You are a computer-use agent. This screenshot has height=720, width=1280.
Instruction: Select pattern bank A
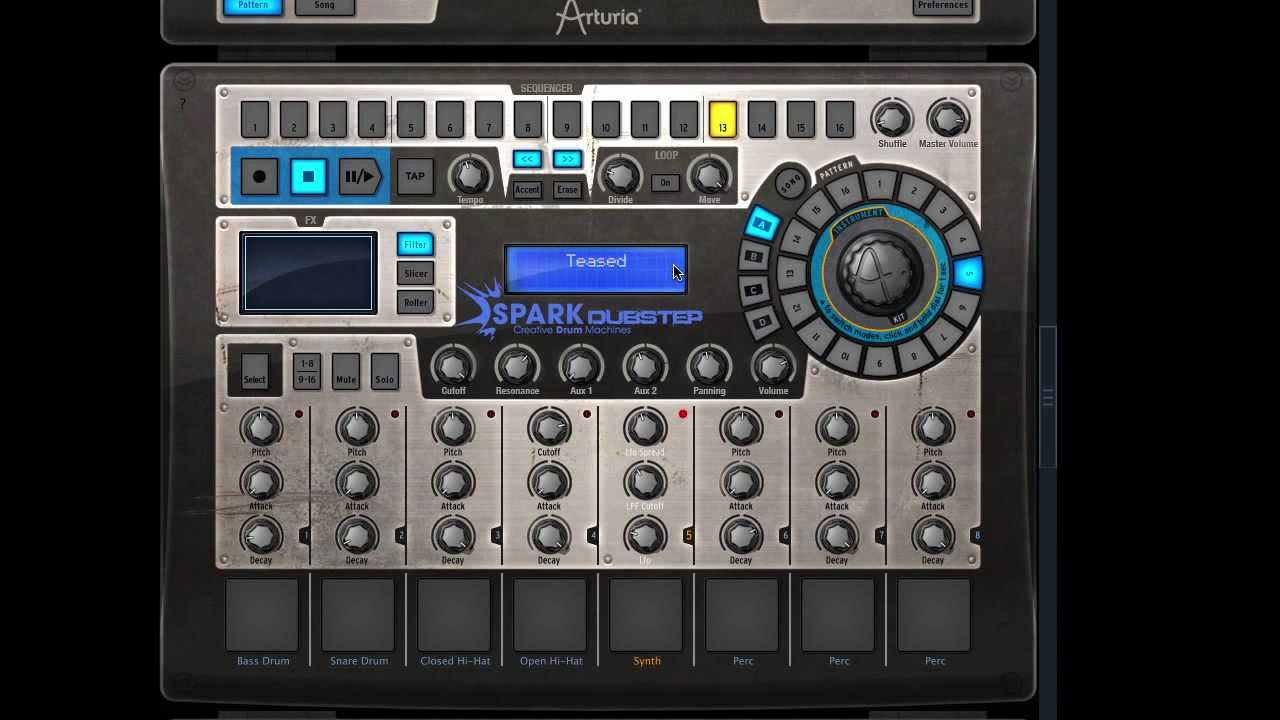pyautogui.click(x=762, y=224)
